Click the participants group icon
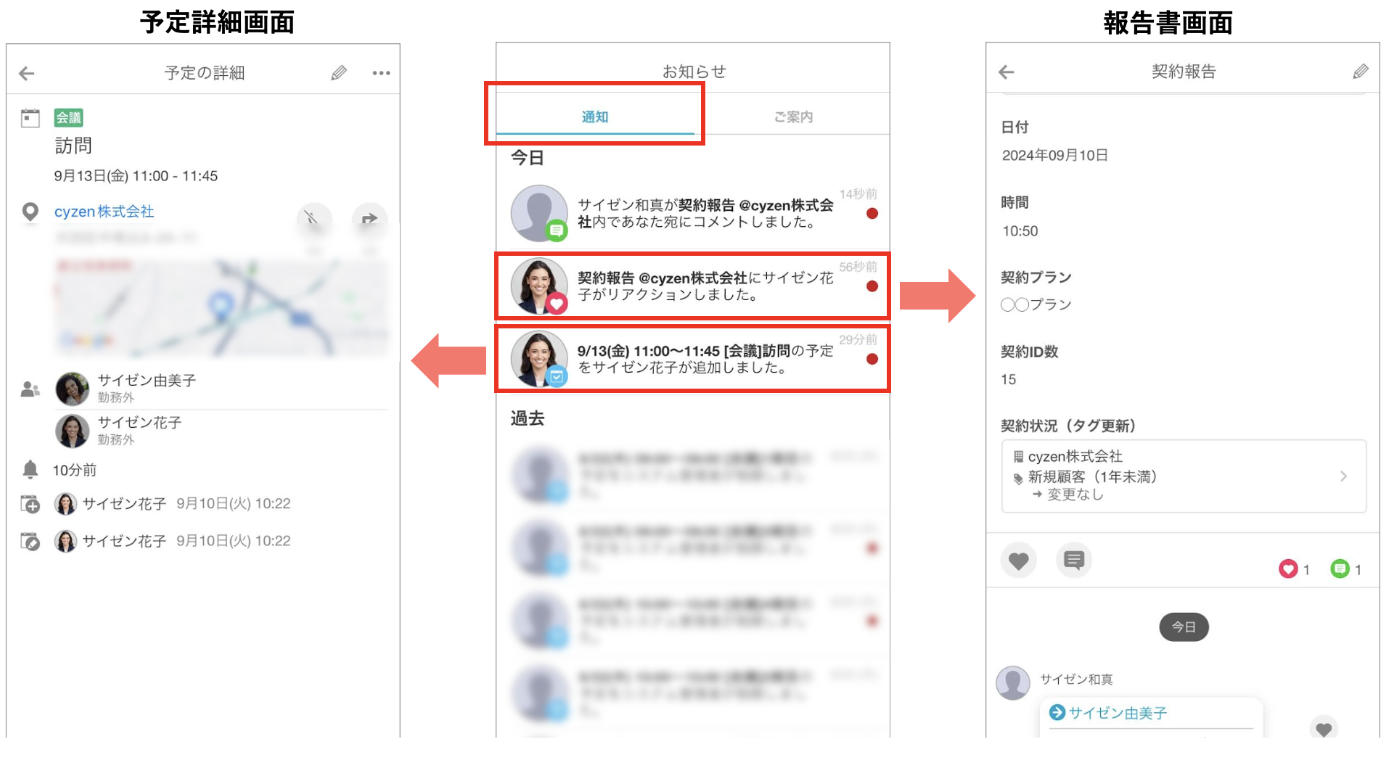This screenshot has height=770, width=1390. tap(31, 390)
